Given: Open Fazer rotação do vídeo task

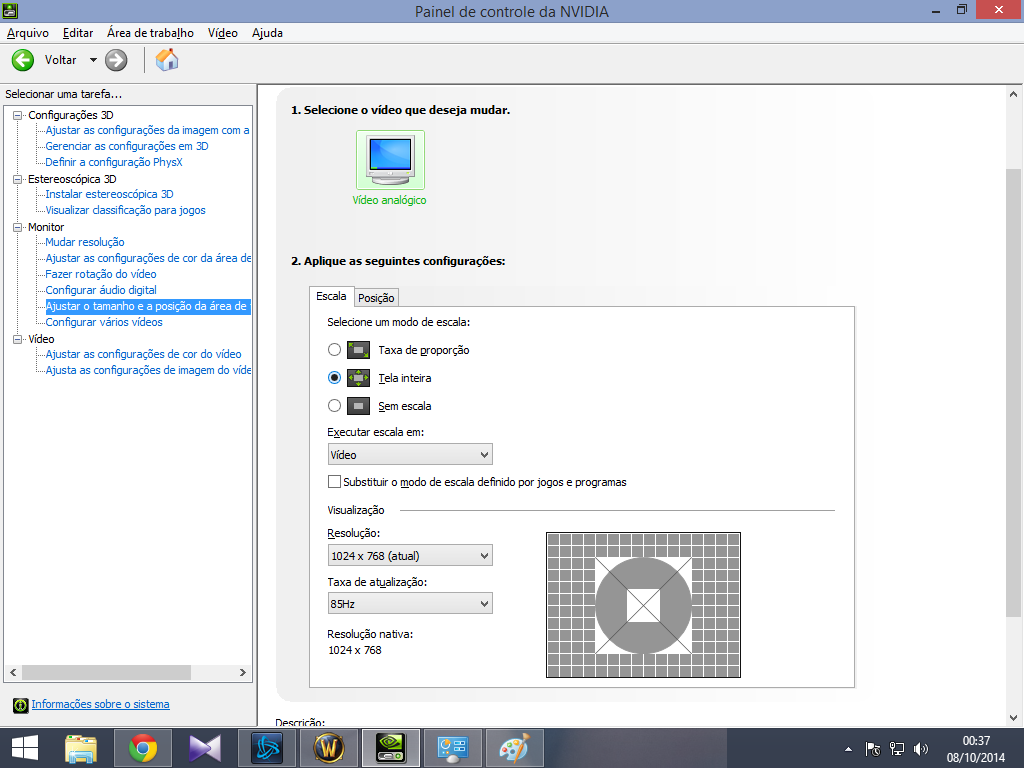Looking at the screenshot, I should tap(101, 274).
